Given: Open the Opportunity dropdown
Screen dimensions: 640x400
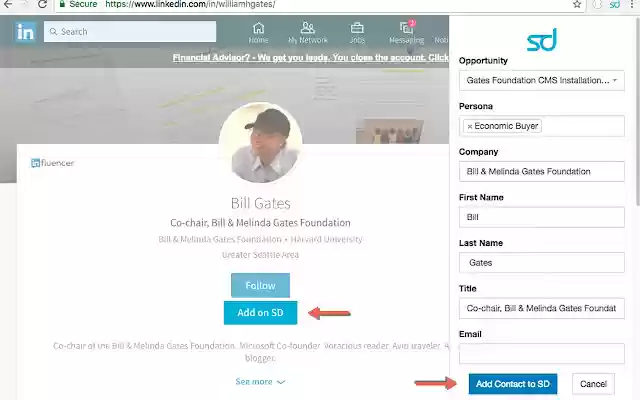Looking at the screenshot, I should pyautogui.click(x=542, y=80).
